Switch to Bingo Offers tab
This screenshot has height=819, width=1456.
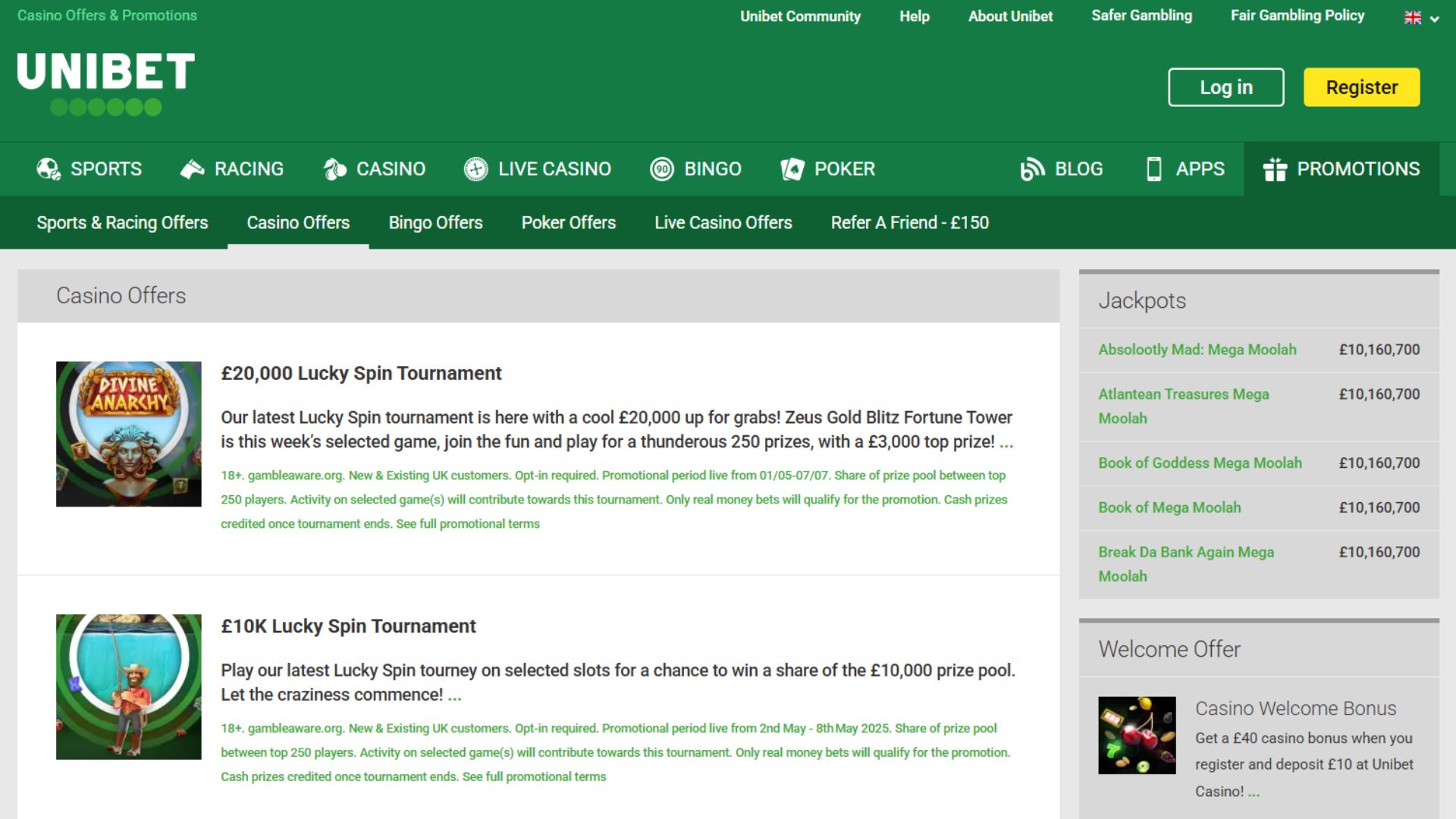(x=435, y=222)
